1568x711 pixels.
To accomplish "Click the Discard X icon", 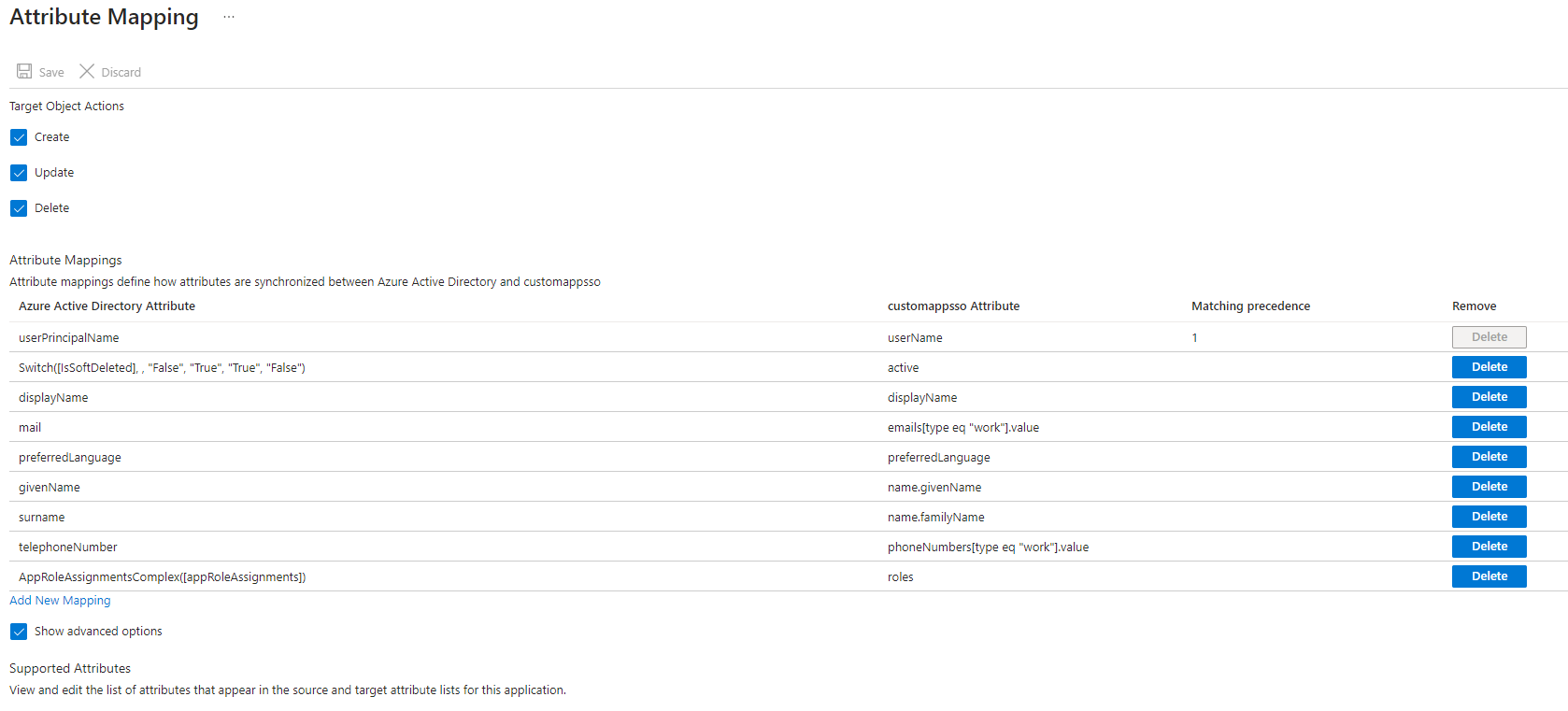I will [87, 71].
